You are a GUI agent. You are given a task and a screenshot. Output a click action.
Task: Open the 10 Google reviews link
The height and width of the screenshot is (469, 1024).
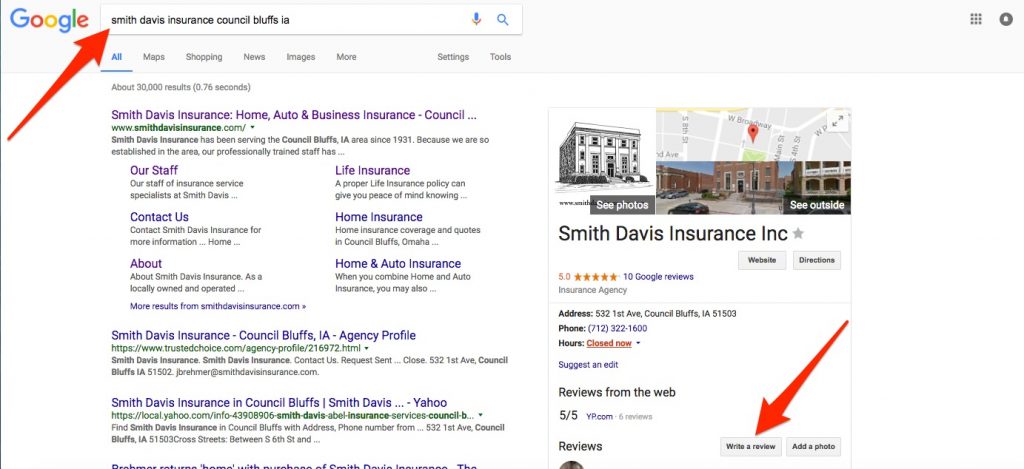click(x=658, y=277)
